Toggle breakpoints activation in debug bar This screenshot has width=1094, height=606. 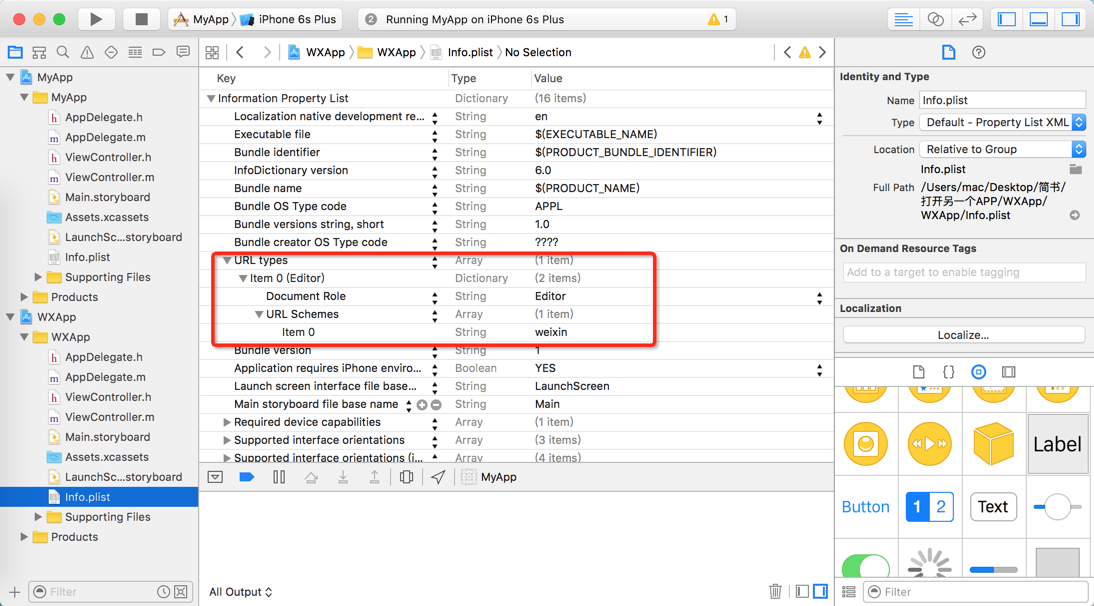[247, 477]
